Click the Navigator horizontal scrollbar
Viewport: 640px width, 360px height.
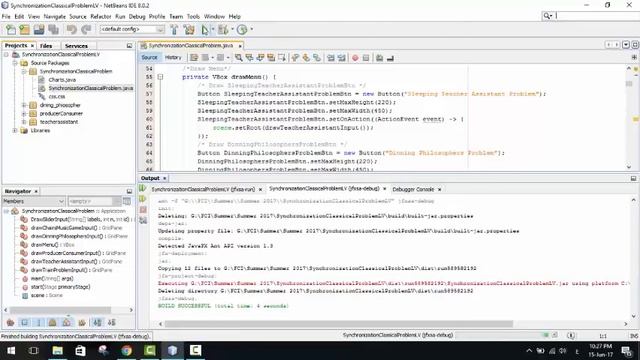pos(60,310)
